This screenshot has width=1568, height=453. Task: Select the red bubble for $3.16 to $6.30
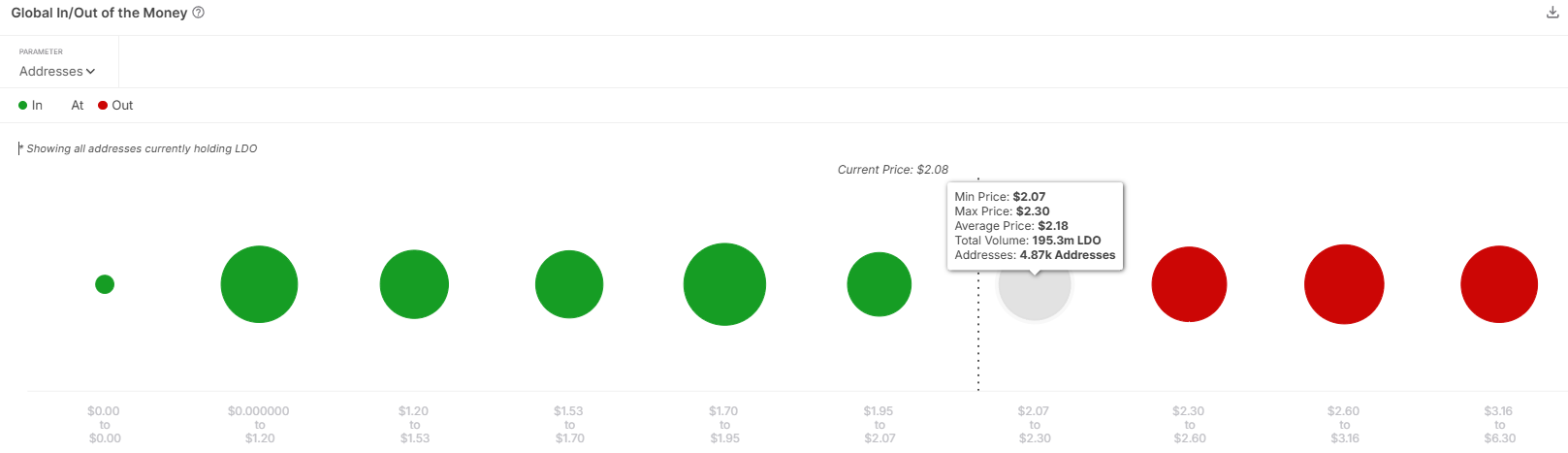tap(1499, 284)
